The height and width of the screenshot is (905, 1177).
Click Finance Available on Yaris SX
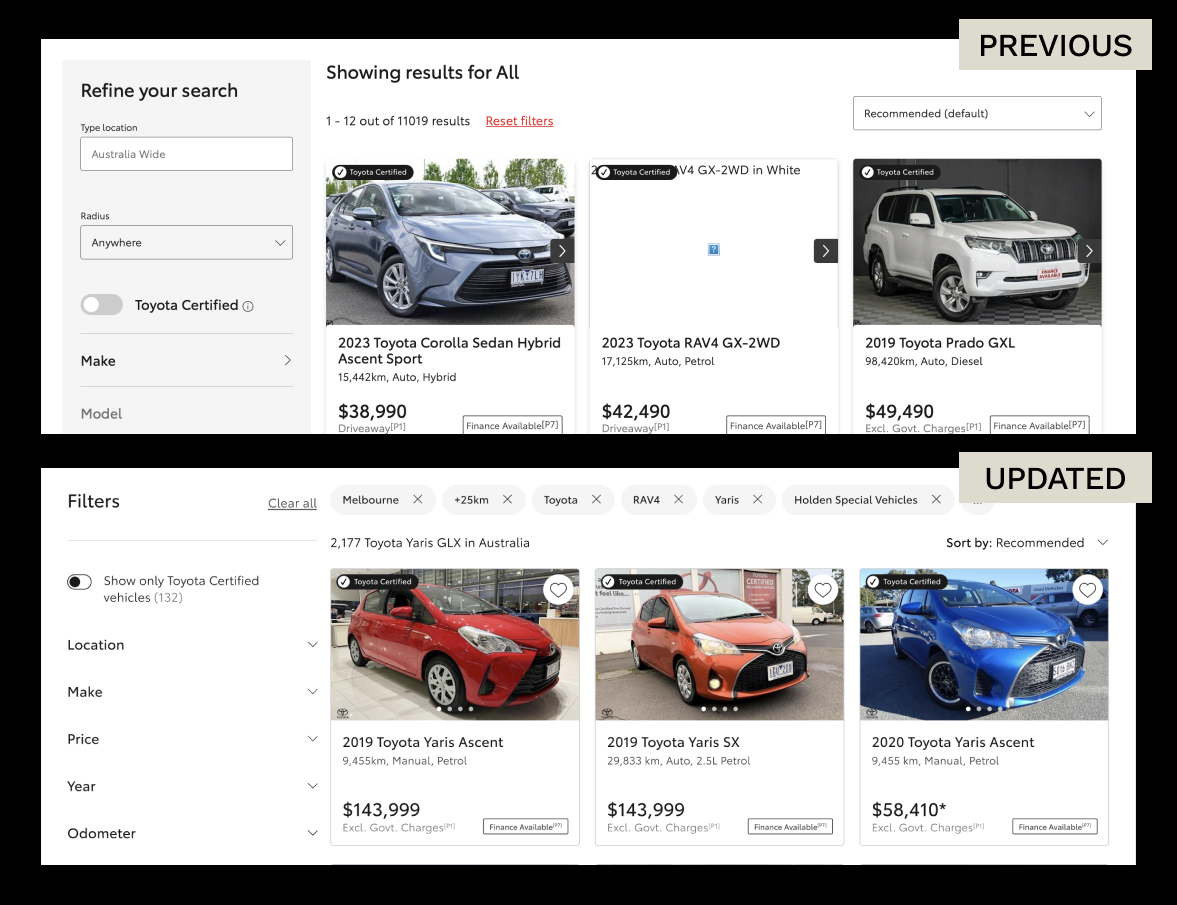click(790, 826)
